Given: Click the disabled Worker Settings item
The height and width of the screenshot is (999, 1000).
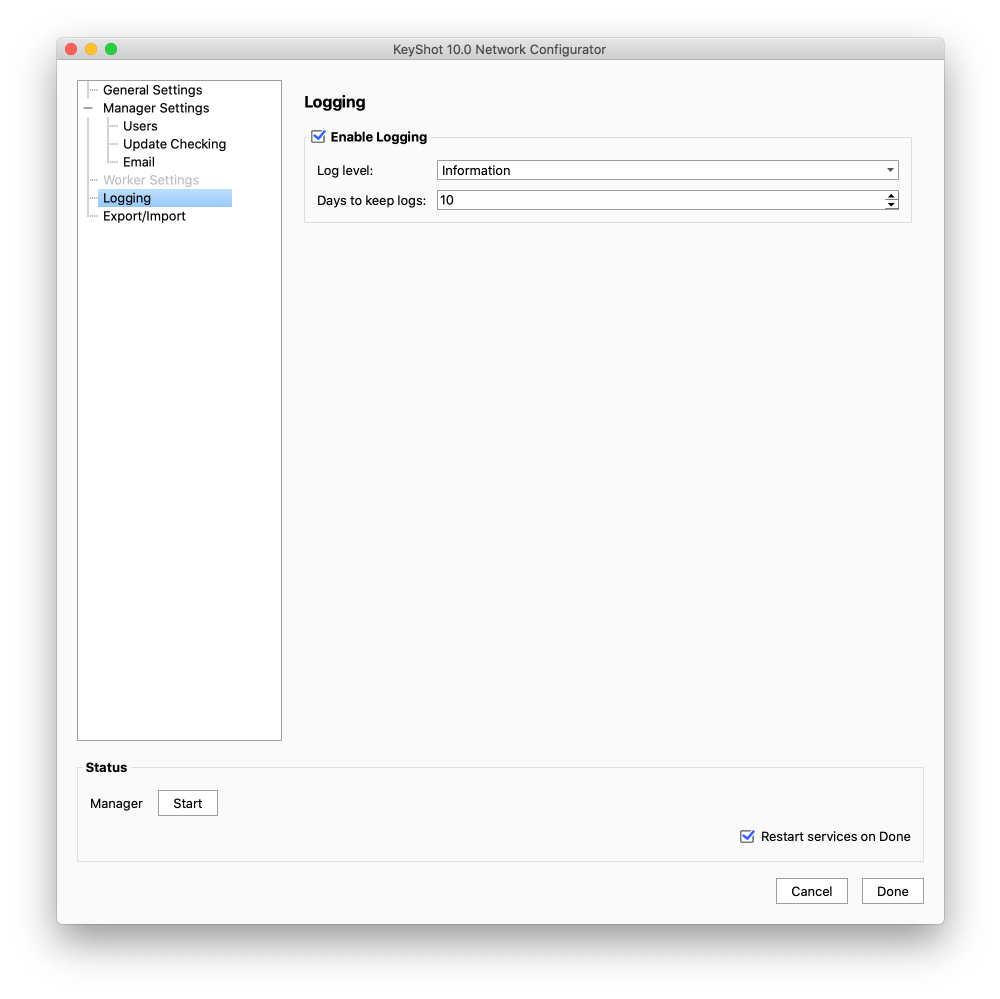Looking at the screenshot, I should tap(151, 180).
